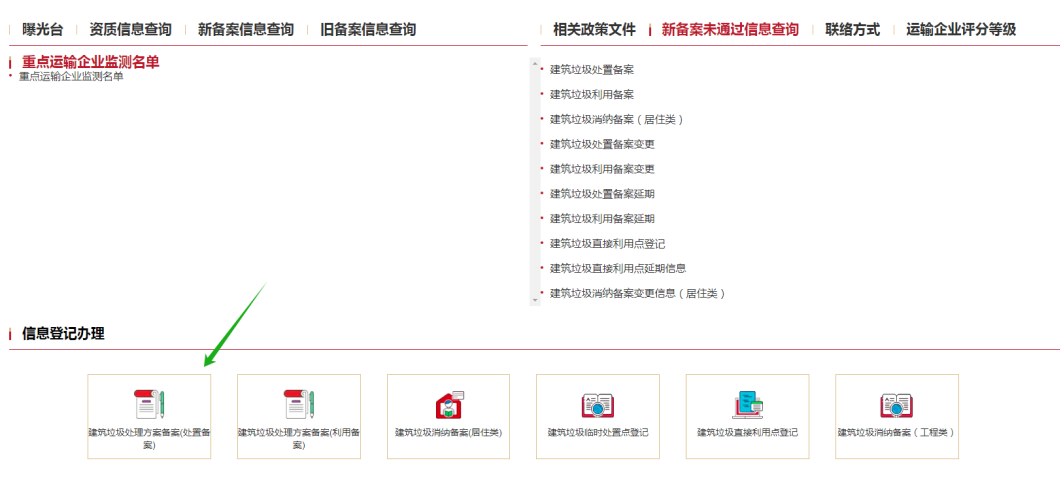Screen dimensions: 1060x484
Task: Open the 相关政策文件 tab
Action: (x=594, y=30)
